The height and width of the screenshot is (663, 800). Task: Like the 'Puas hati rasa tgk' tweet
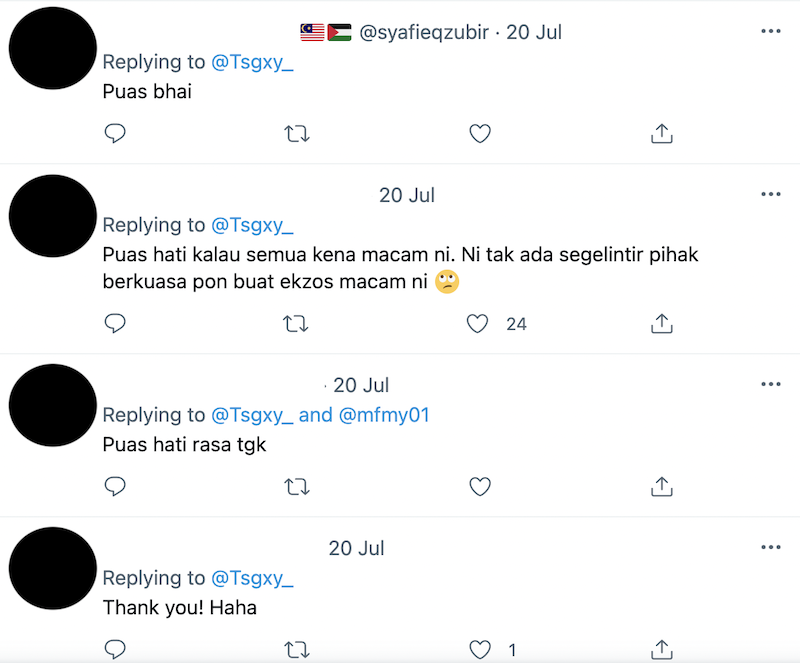coord(480,486)
